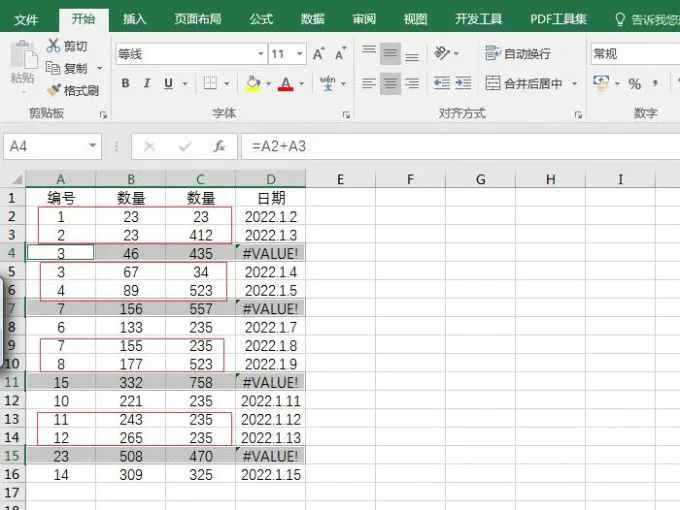
Task: Open fill color dropdown arrow
Action: pyautogui.click(x=268, y=83)
